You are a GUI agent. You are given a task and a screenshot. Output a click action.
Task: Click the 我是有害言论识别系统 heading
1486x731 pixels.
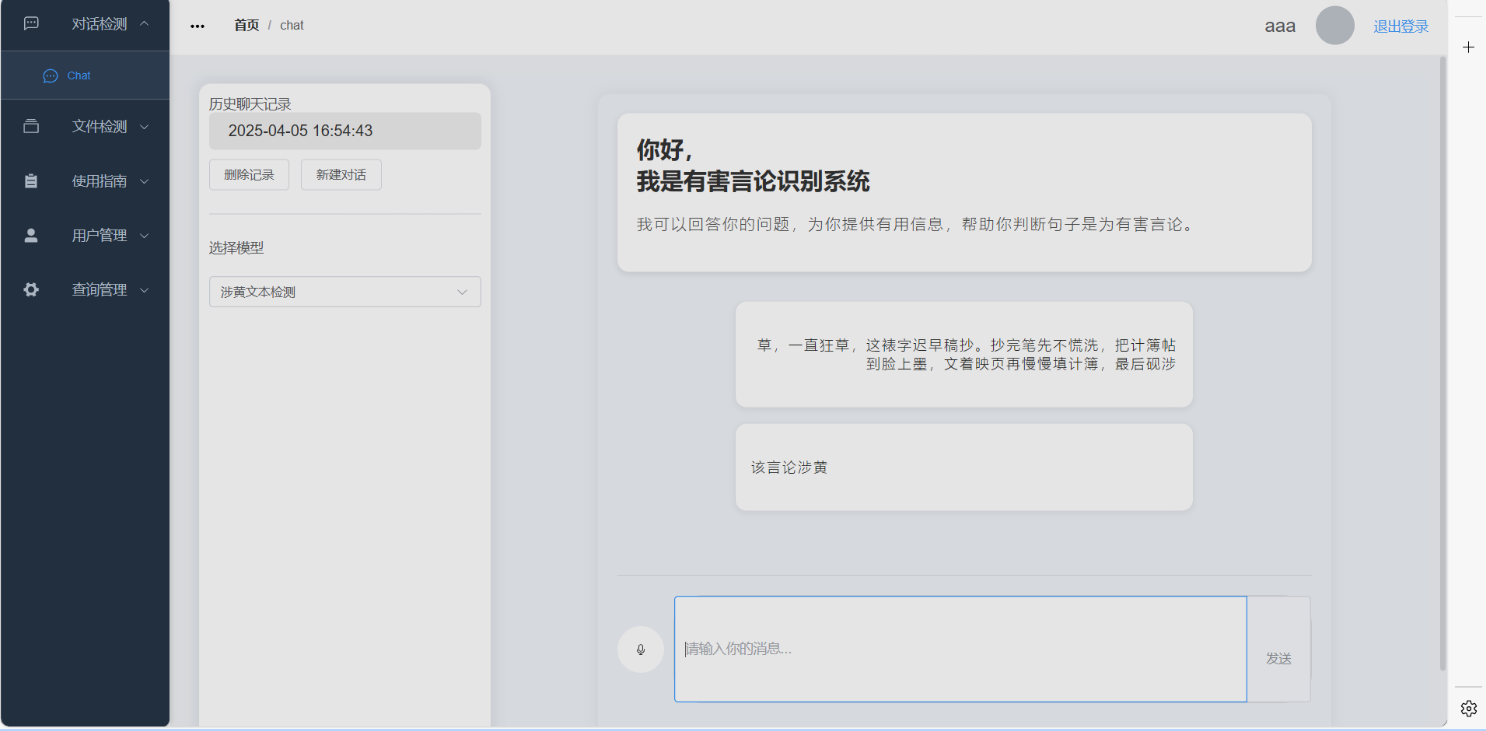pos(753,182)
